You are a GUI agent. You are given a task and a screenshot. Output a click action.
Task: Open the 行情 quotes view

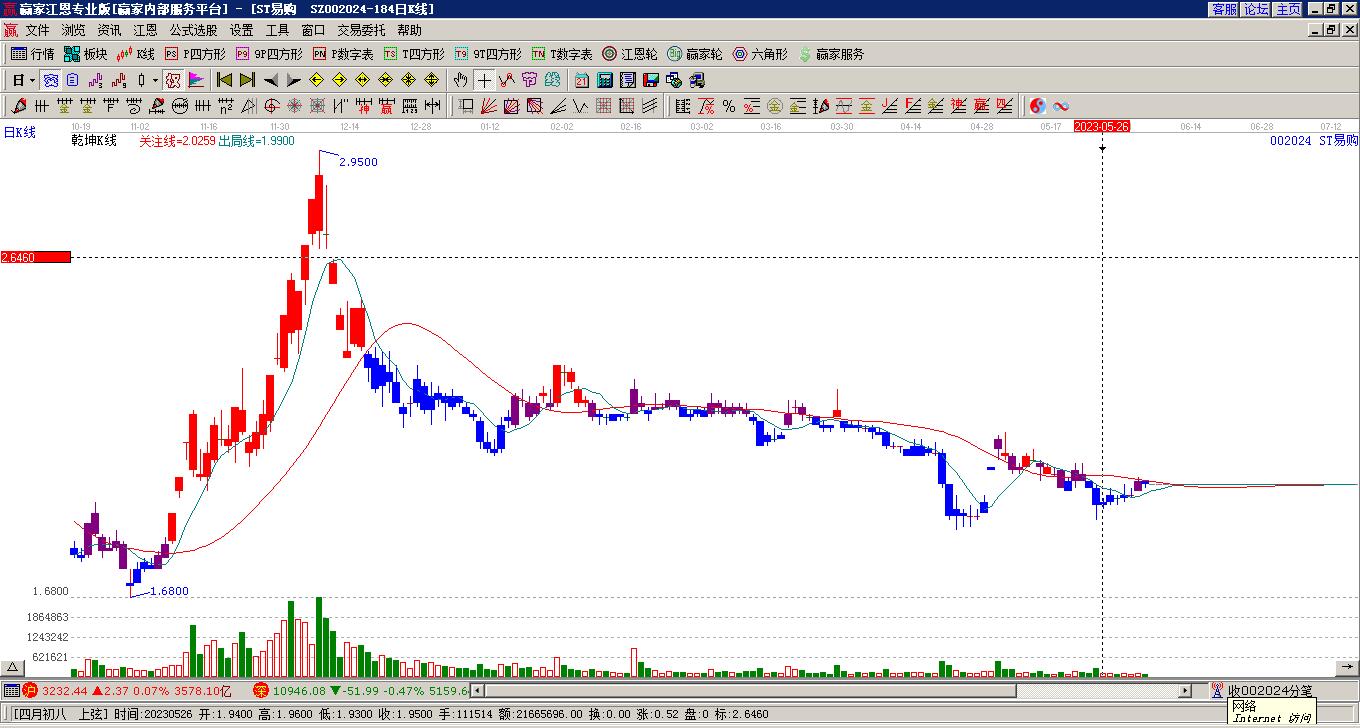point(32,54)
